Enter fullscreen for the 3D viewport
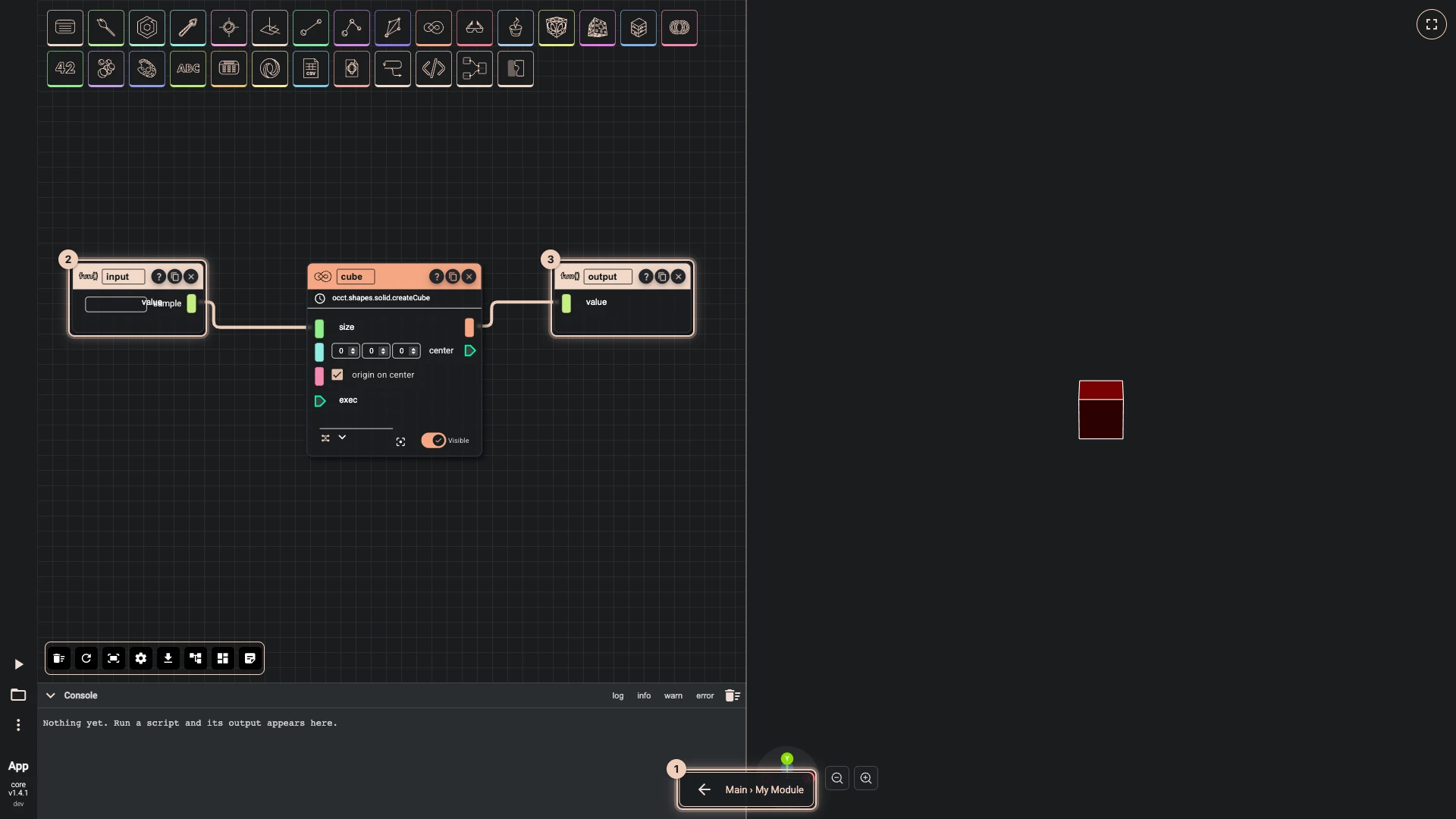 tap(1432, 24)
